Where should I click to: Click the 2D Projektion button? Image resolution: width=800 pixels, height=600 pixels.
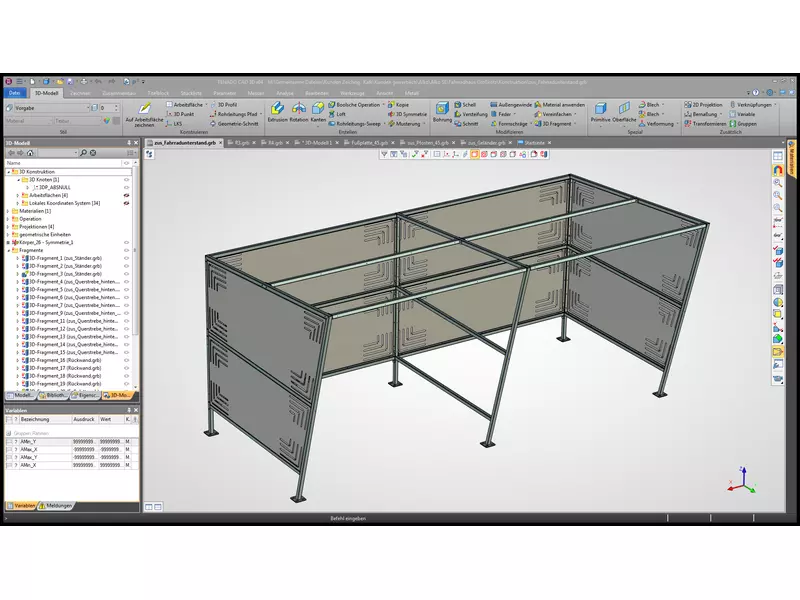point(706,104)
